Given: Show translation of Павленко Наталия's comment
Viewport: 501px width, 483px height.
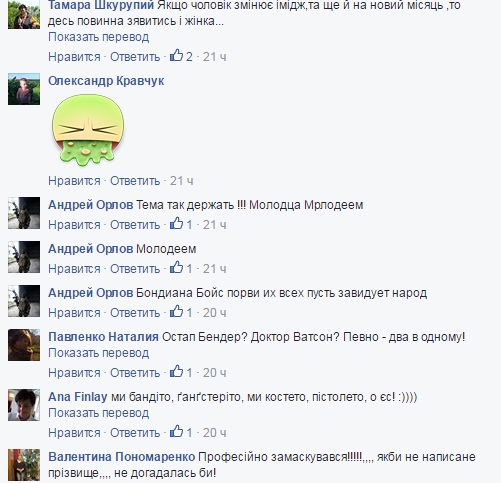Looking at the screenshot, I should coord(98,353).
